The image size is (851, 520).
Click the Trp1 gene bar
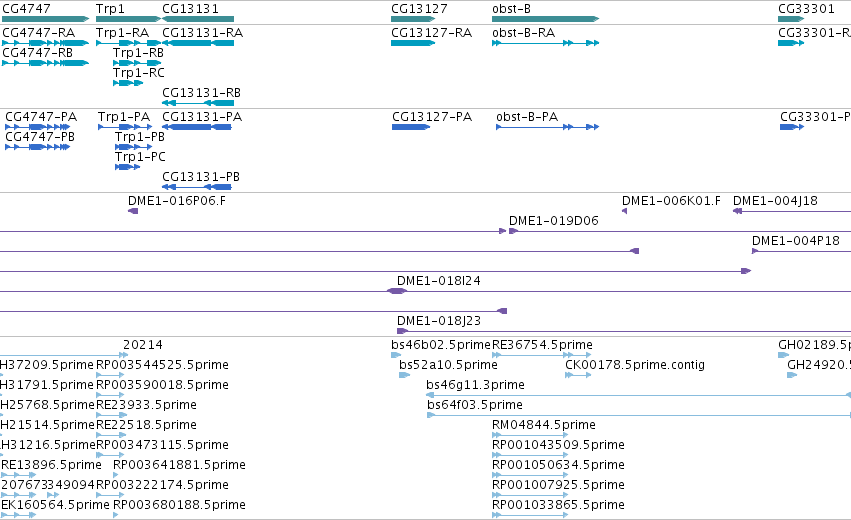point(128,19)
